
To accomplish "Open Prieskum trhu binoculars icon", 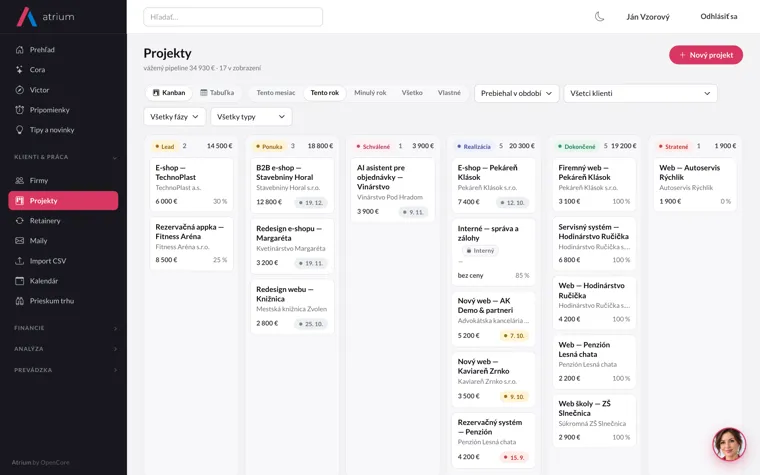I will tap(19, 301).
